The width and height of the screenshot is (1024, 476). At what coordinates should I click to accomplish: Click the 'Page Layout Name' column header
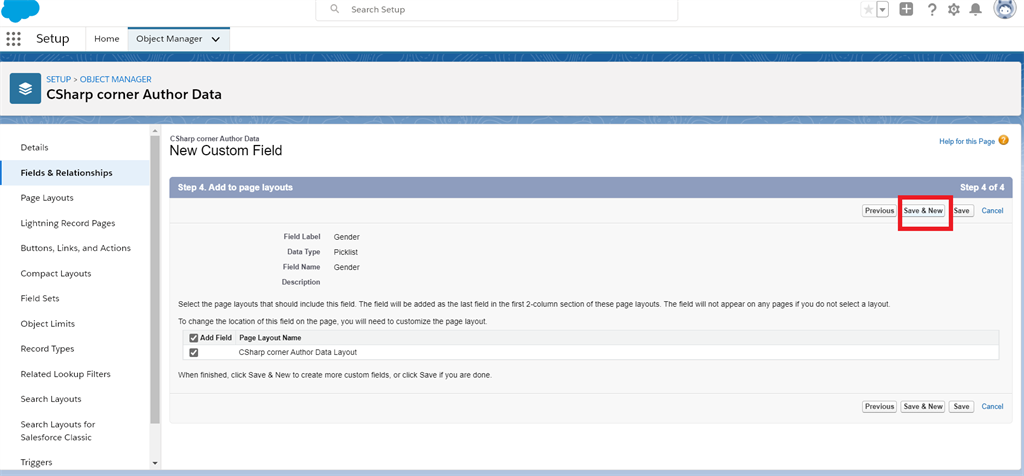coord(270,338)
